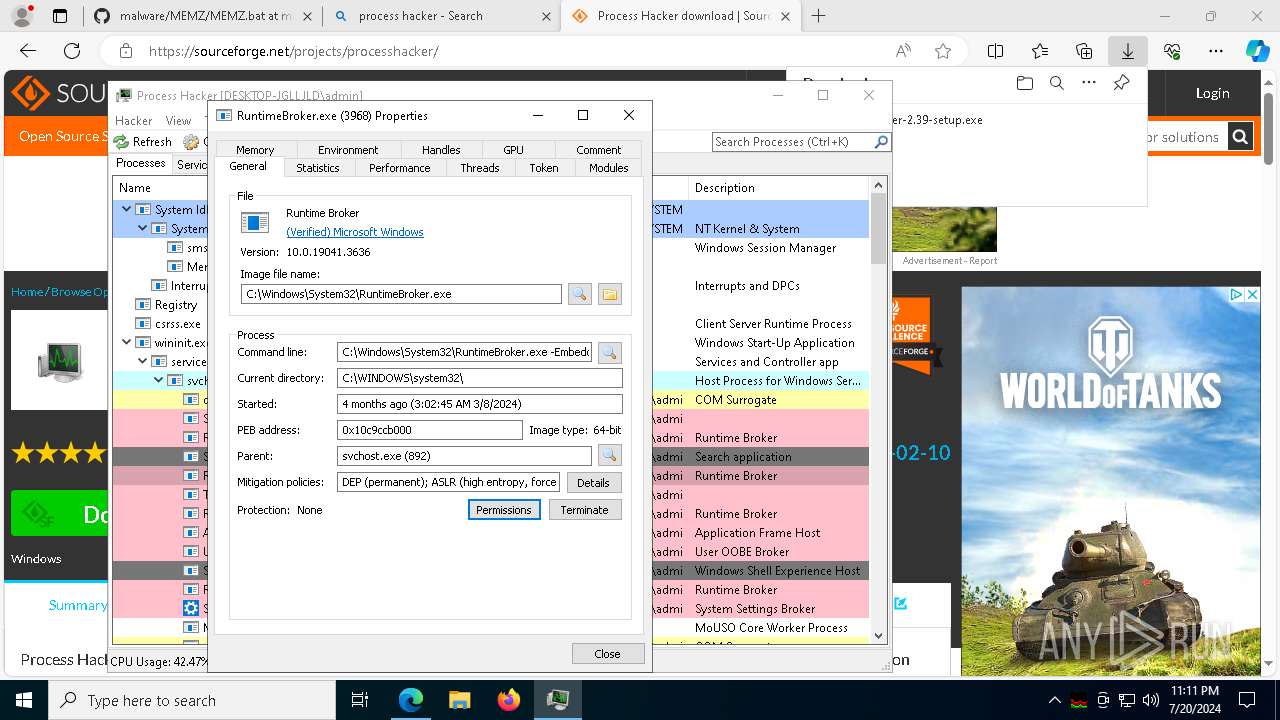Open the Comment tab
This screenshot has width=1280, height=720.
click(599, 150)
